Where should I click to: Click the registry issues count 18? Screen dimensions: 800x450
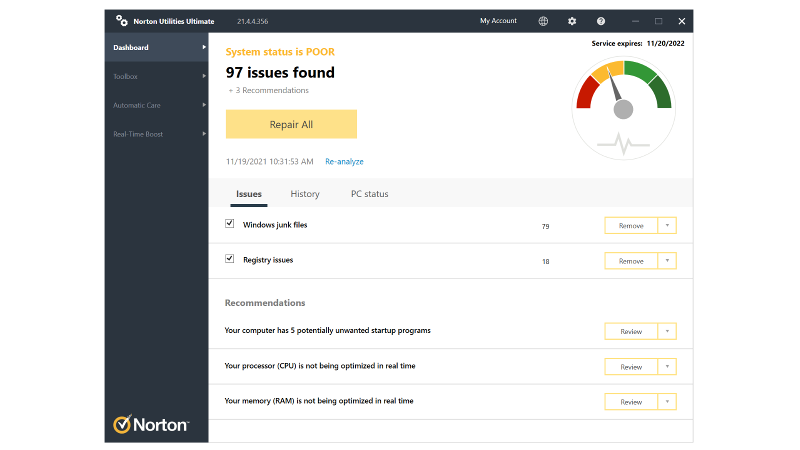pos(545,261)
